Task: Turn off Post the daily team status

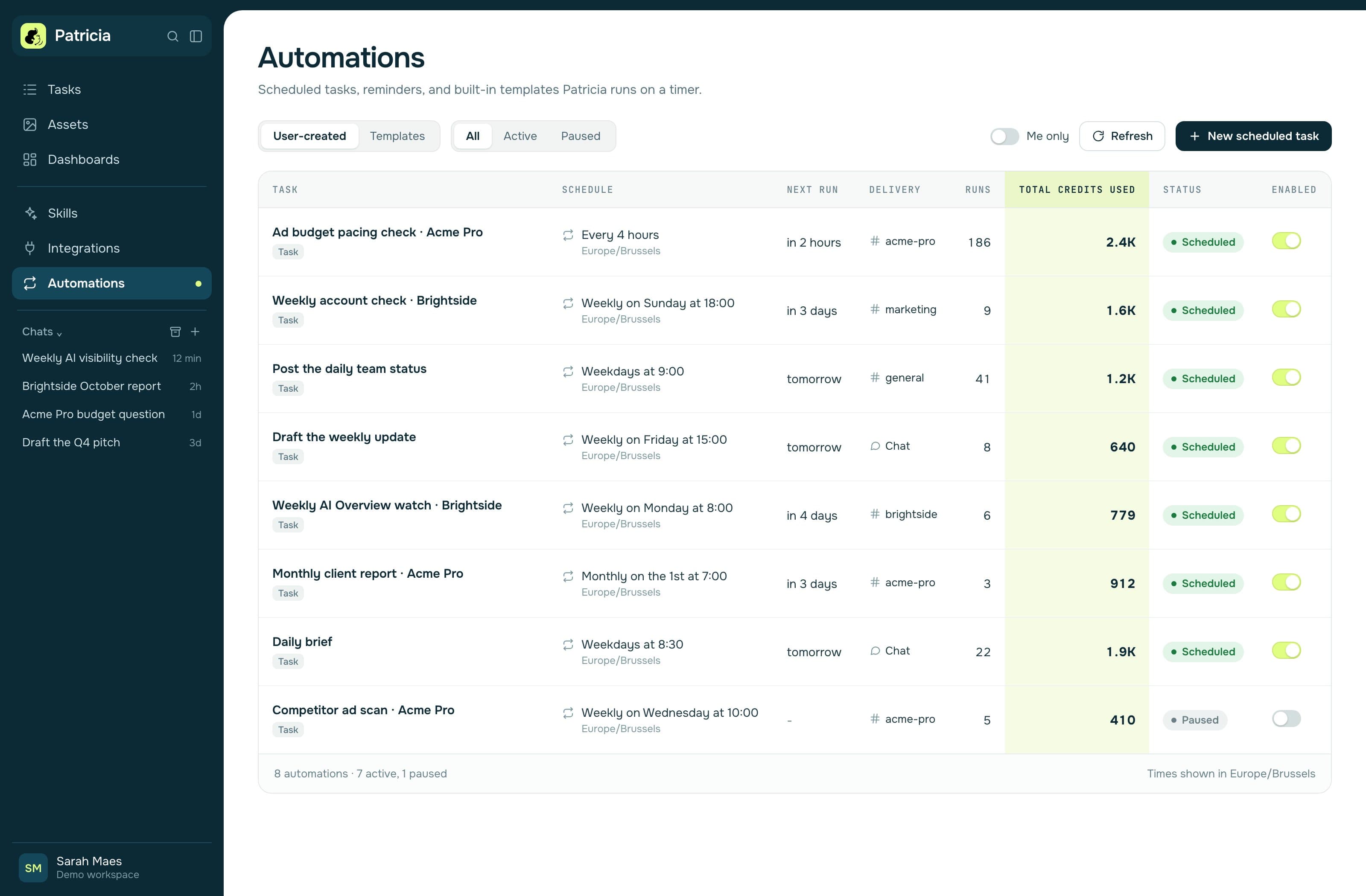Action: click(x=1286, y=378)
